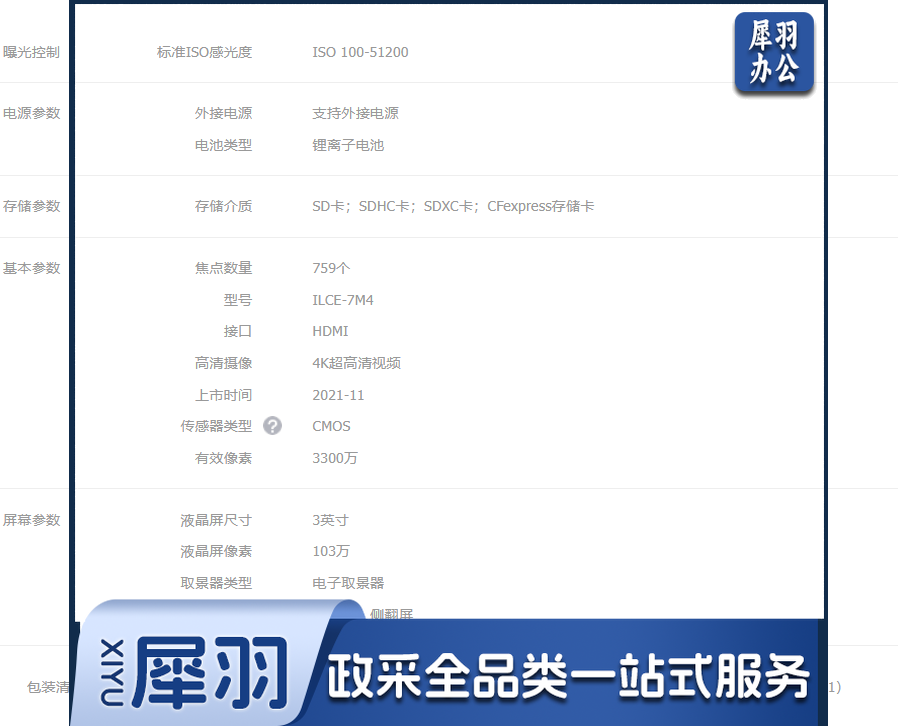Select the 3300万 effective pixels value

click(x=334, y=458)
